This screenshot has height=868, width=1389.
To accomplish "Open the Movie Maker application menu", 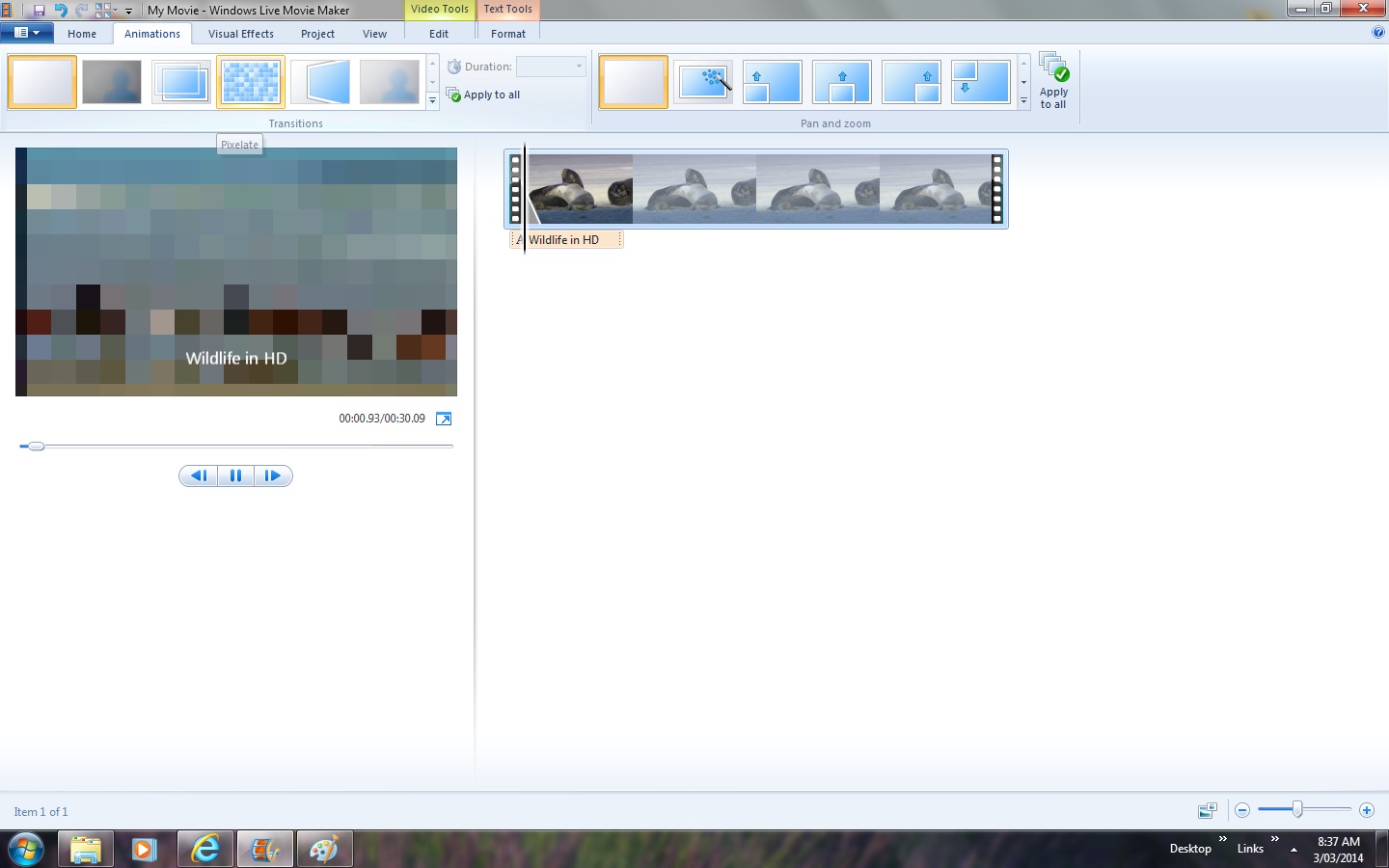I will click(27, 33).
